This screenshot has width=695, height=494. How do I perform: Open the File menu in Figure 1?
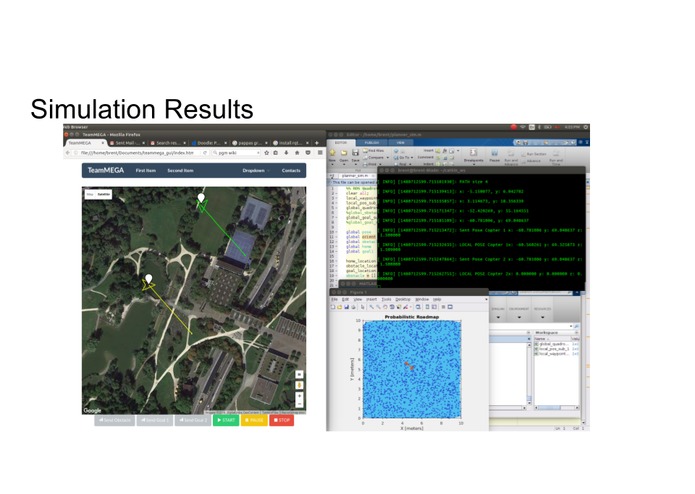(335, 300)
